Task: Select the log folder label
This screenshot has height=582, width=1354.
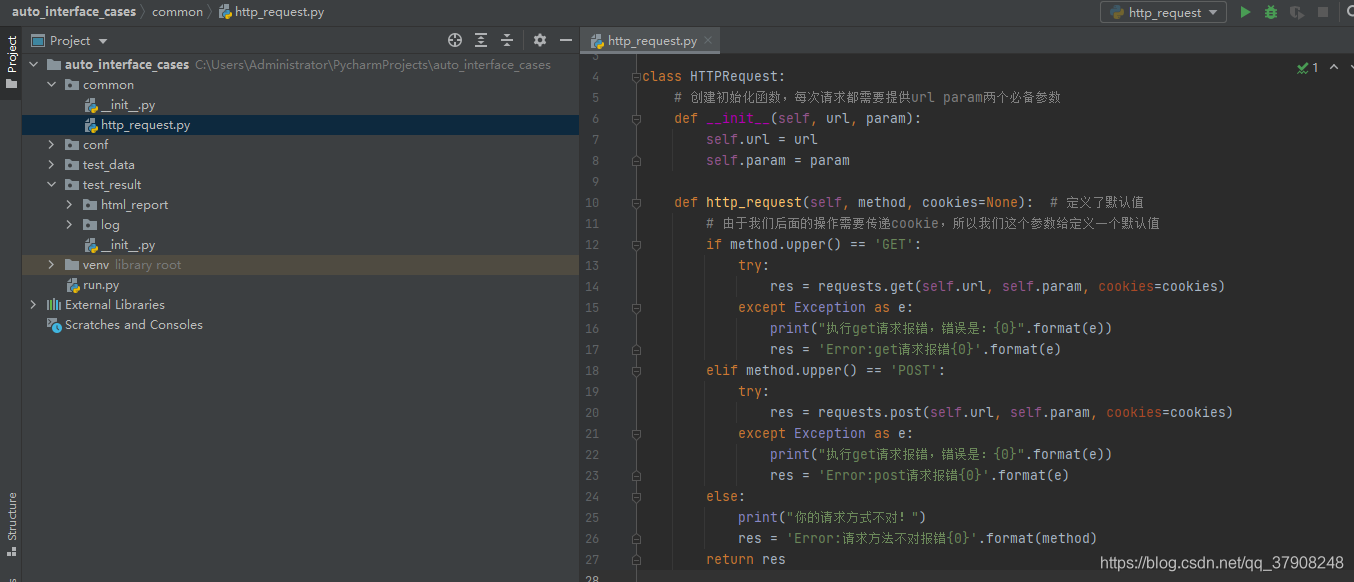Action: click(110, 225)
